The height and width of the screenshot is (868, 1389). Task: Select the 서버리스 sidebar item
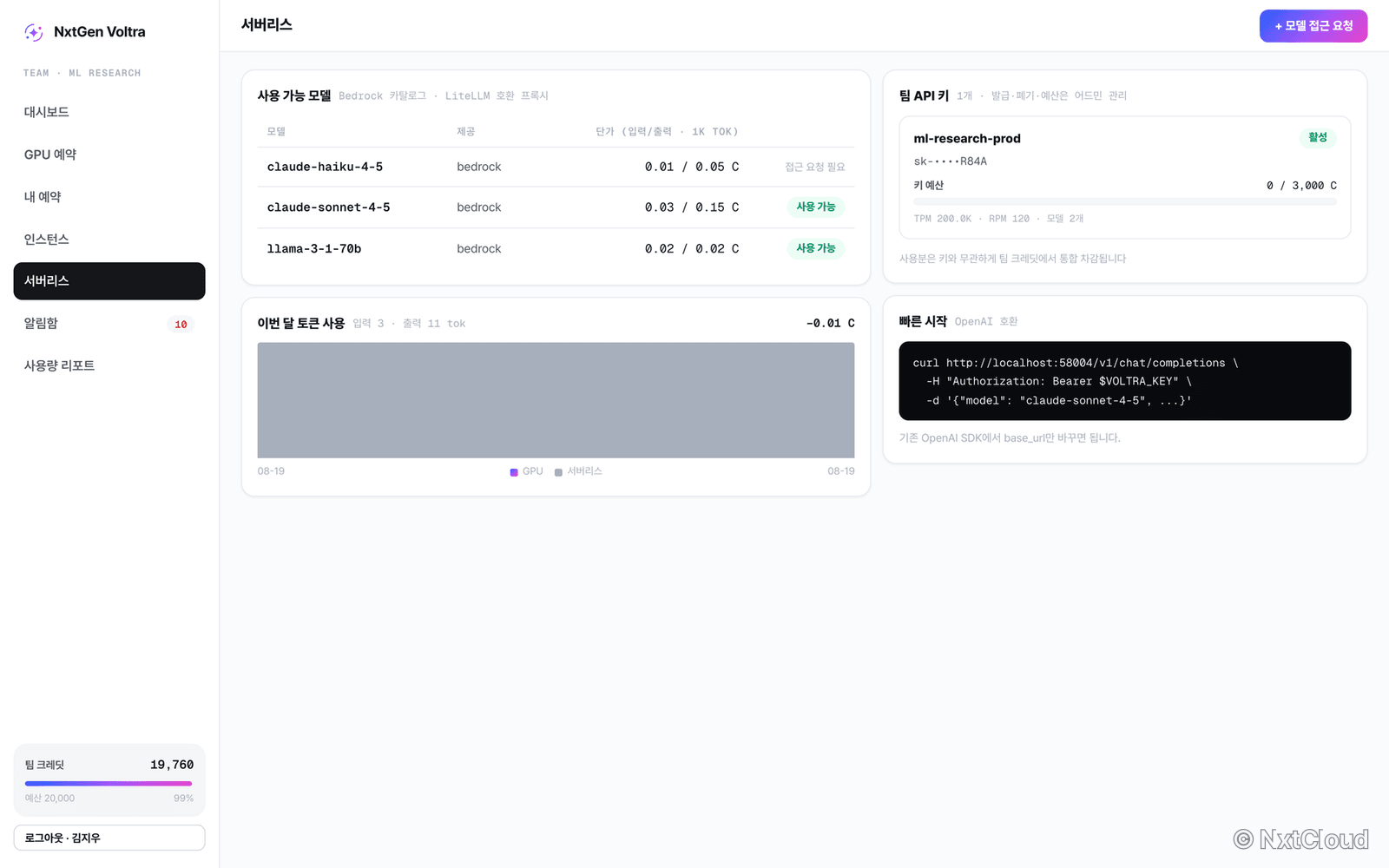pos(109,281)
